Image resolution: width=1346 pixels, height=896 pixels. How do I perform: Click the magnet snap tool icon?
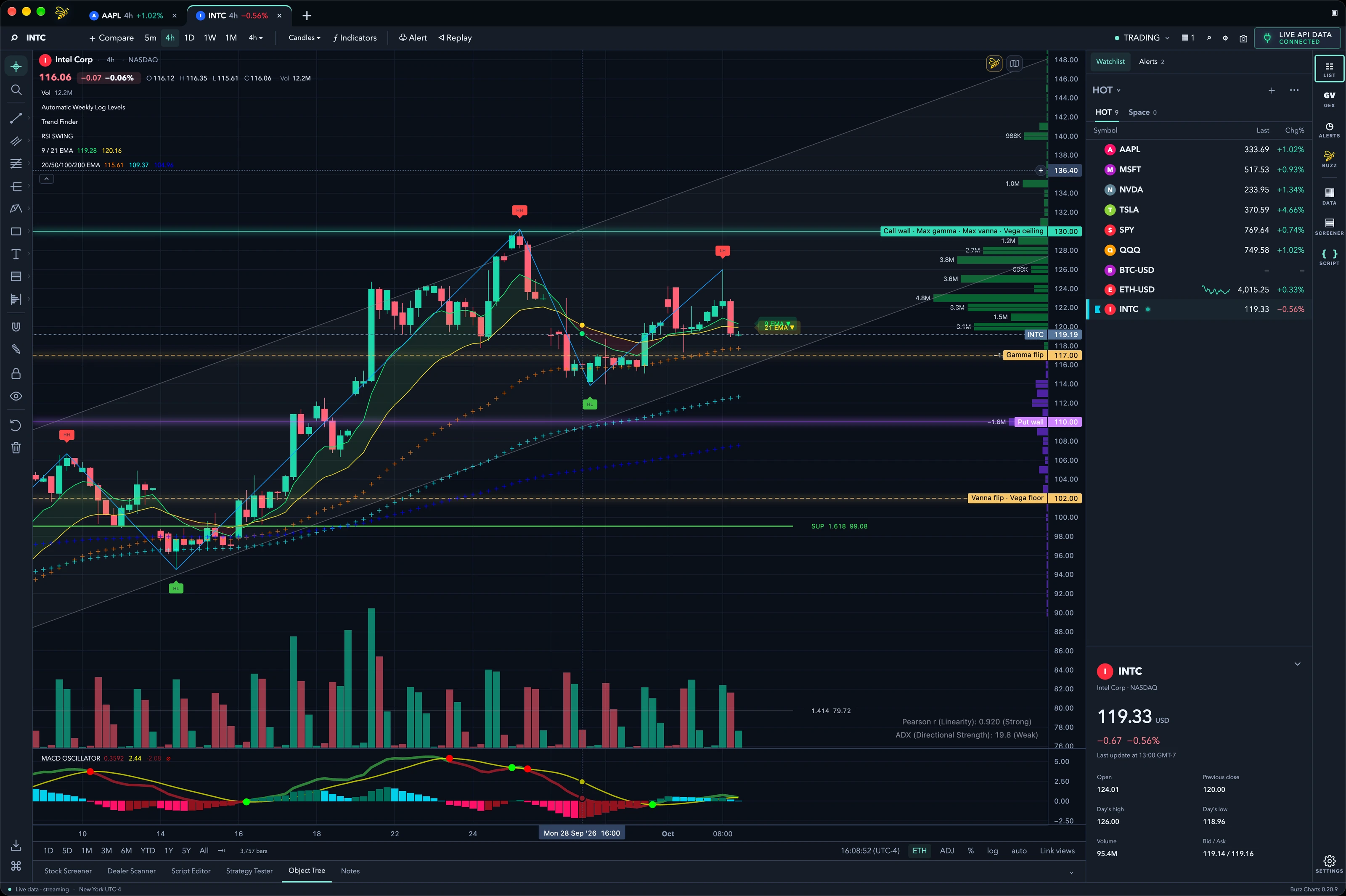[16, 327]
